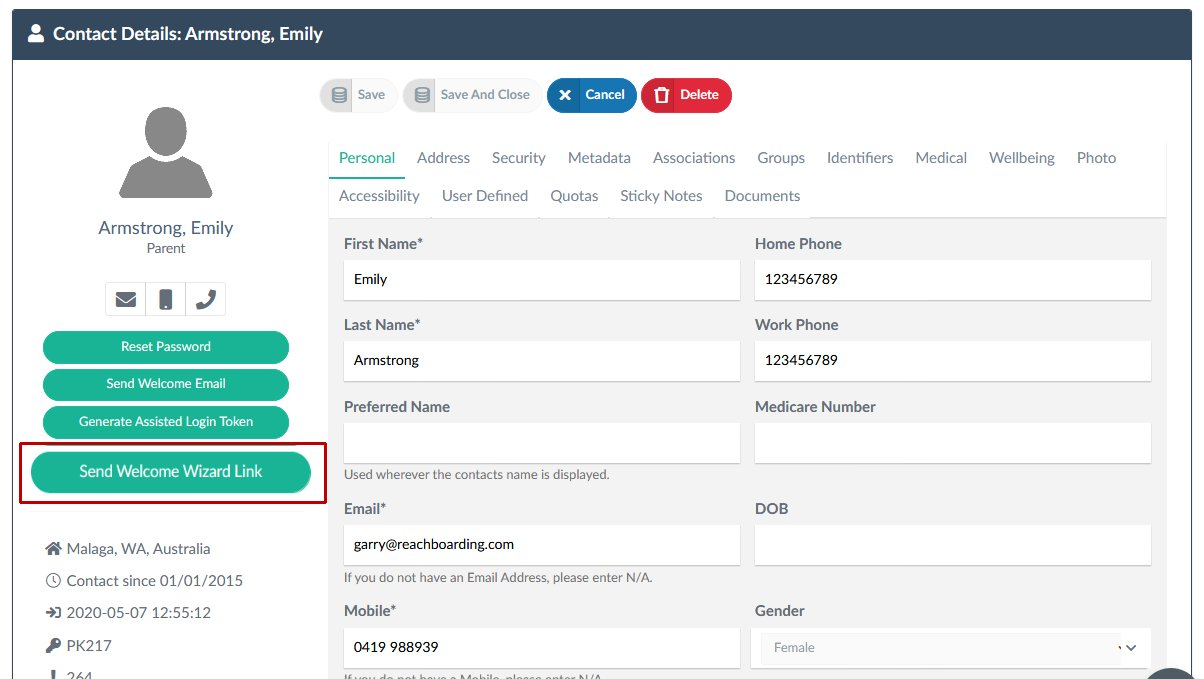
Task: Open the Documents tab
Action: (762, 196)
